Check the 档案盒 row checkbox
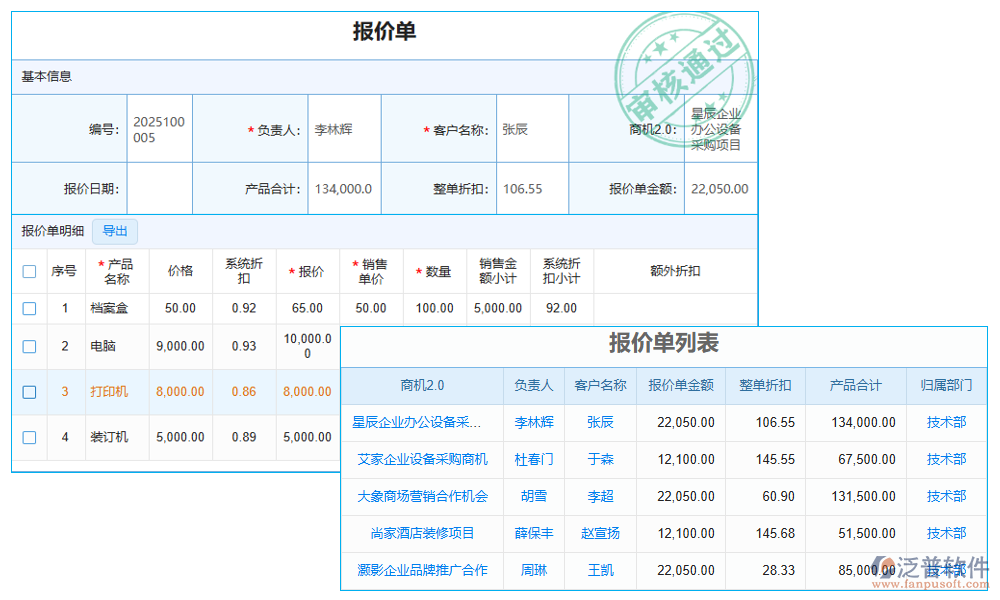 pos(29,308)
